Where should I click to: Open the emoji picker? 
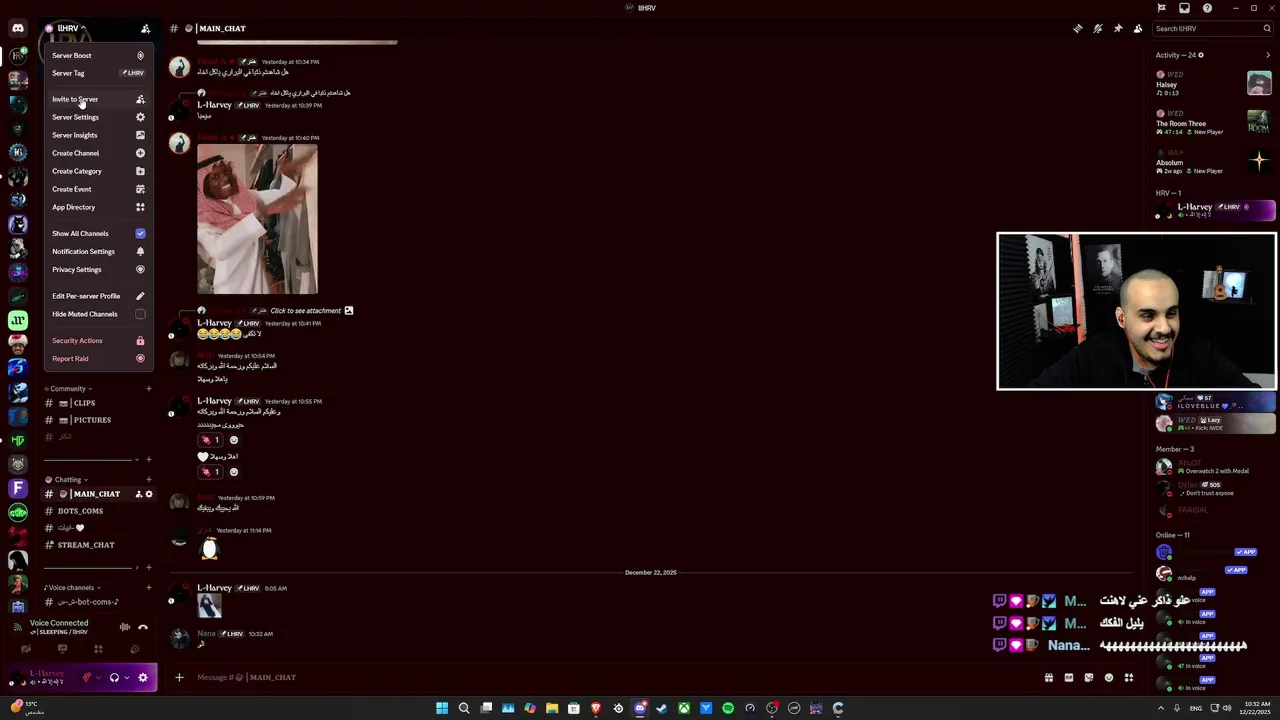coord(1109,677)
